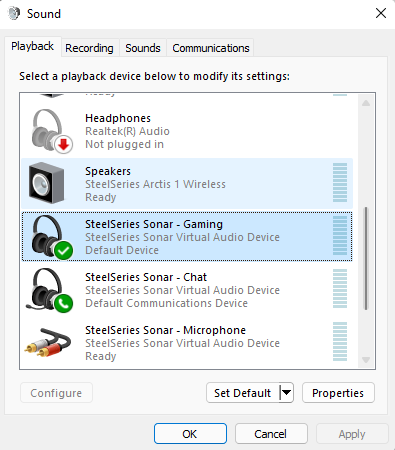Click the scroll down arrow in device list

(x=366, y=360)
